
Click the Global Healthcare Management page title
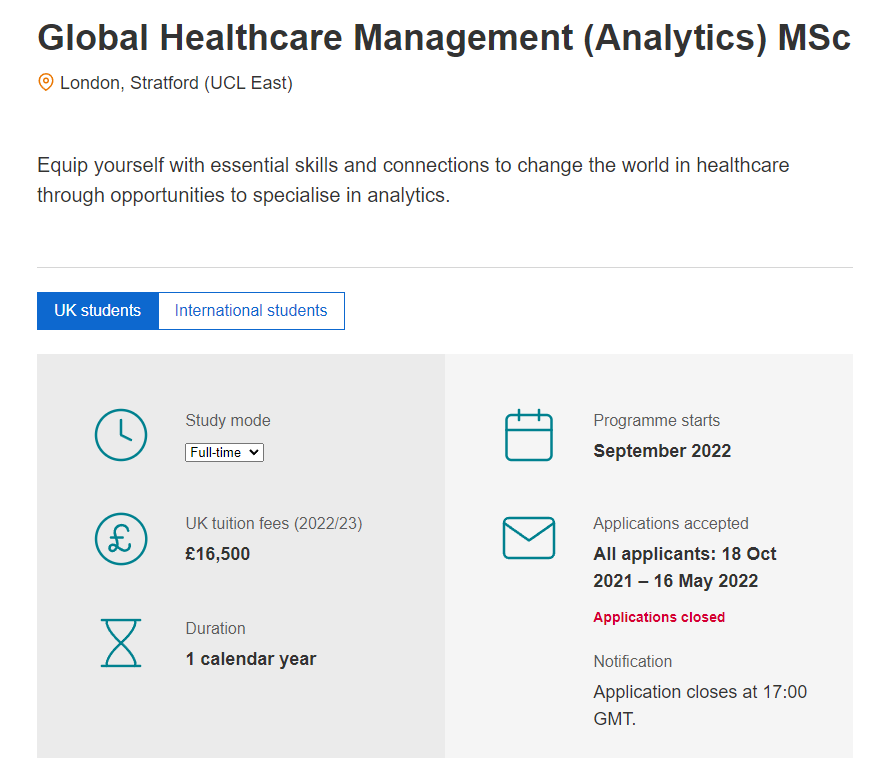pyautogui.click(x=444, y=38)
